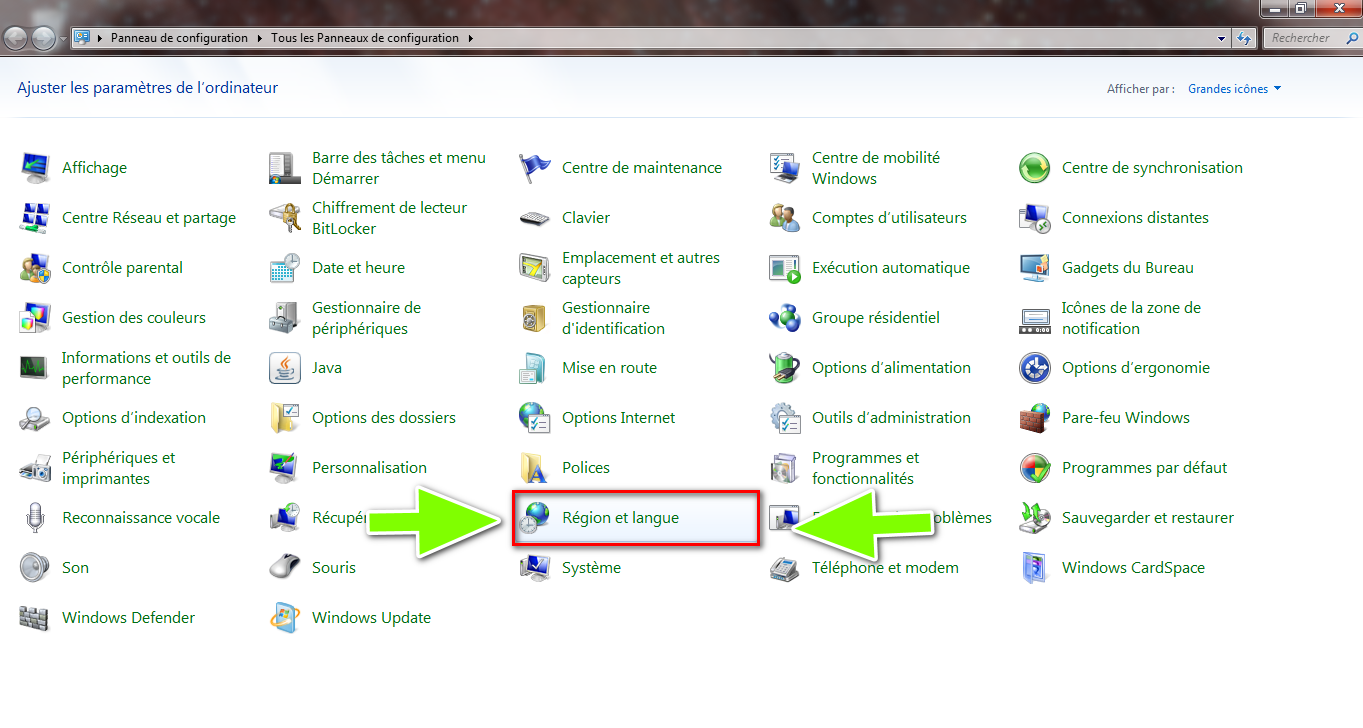Click the Connexions distantes icon

pyautogui.click(x=1035, y=218)
